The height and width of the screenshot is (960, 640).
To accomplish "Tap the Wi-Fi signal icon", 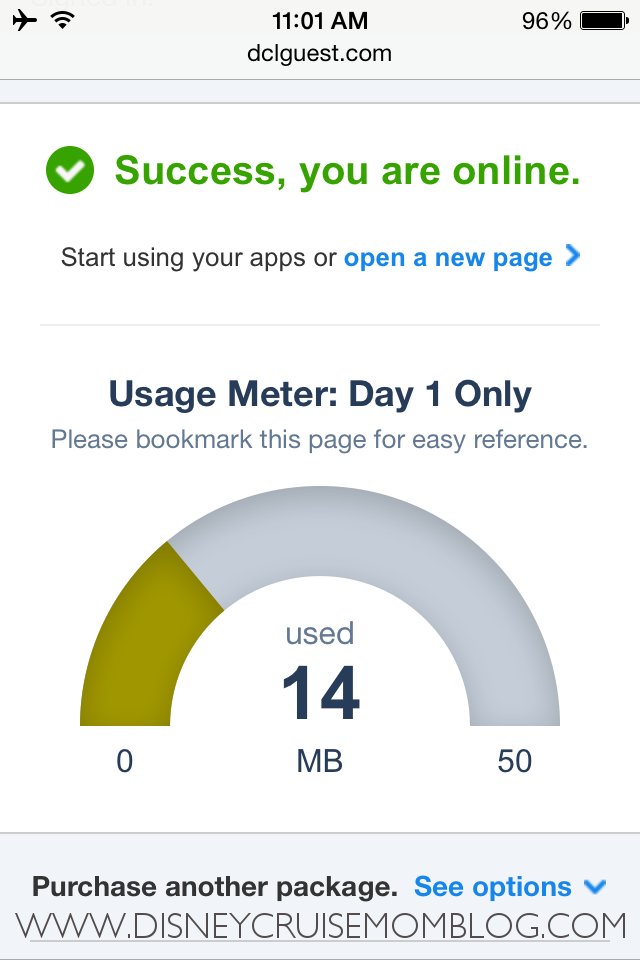I will click(x=62, y=20).
